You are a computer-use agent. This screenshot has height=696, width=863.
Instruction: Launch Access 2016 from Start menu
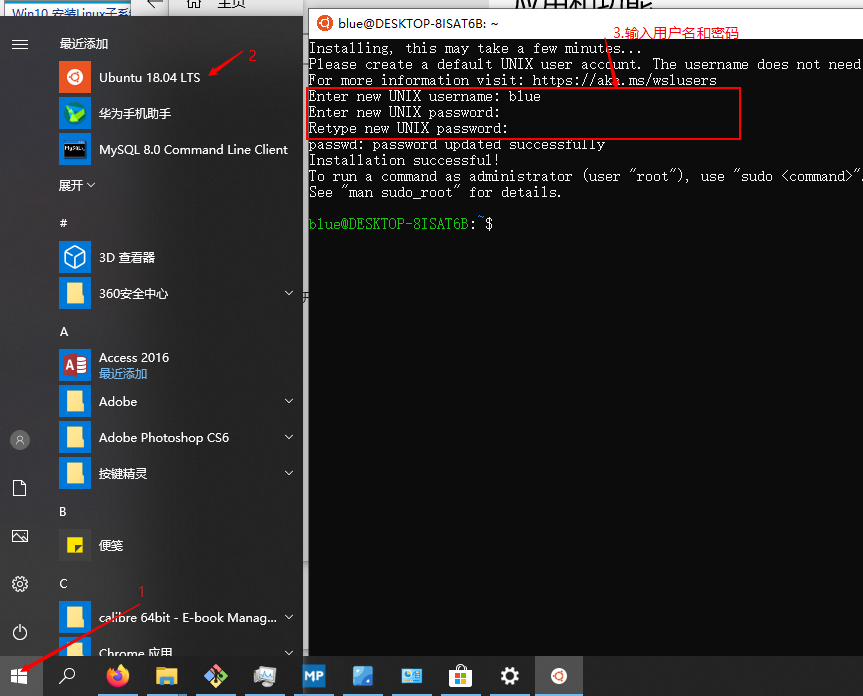coord(176,365)
